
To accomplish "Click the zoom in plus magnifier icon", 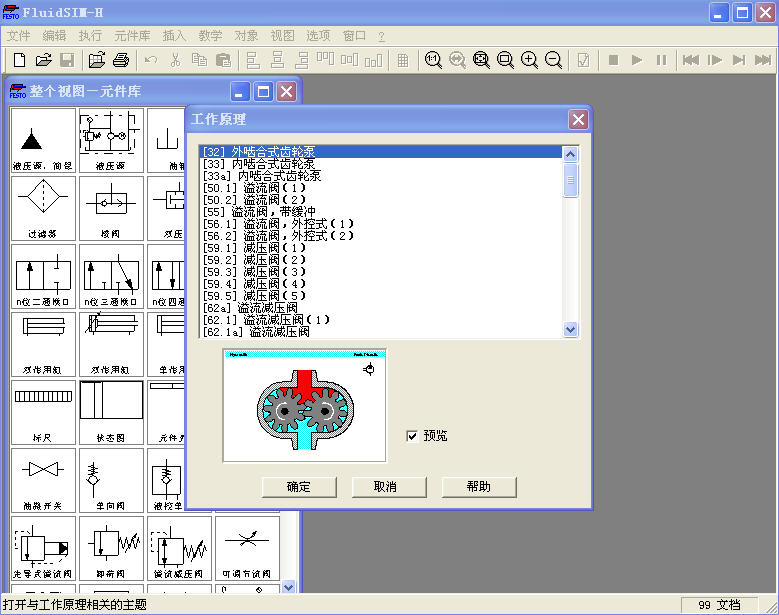I will (529, 60).
